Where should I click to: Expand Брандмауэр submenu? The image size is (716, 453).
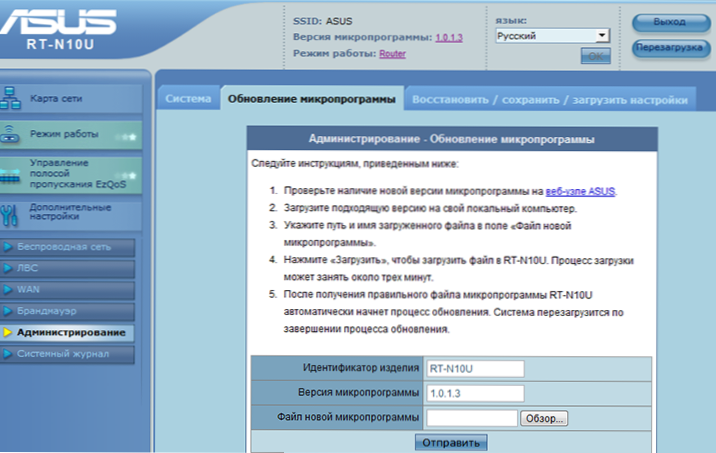[x=67, y=311]
